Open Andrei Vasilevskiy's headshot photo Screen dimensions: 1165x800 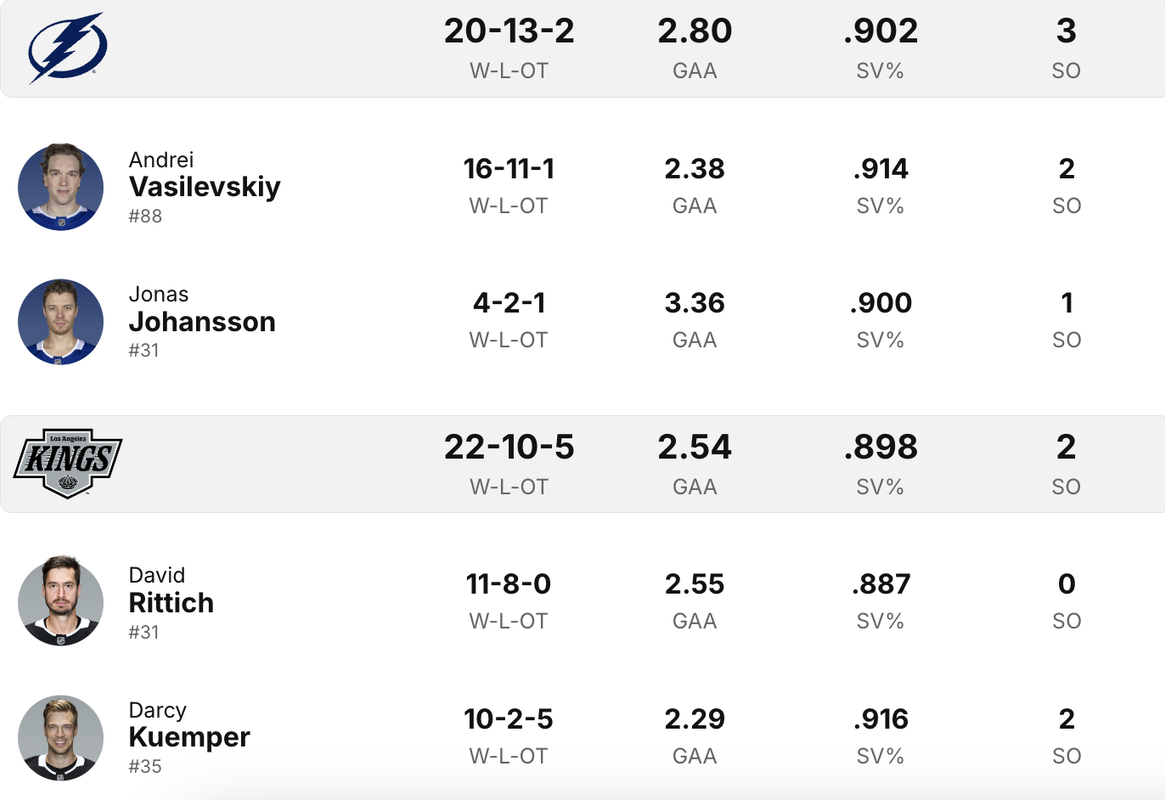61,186
